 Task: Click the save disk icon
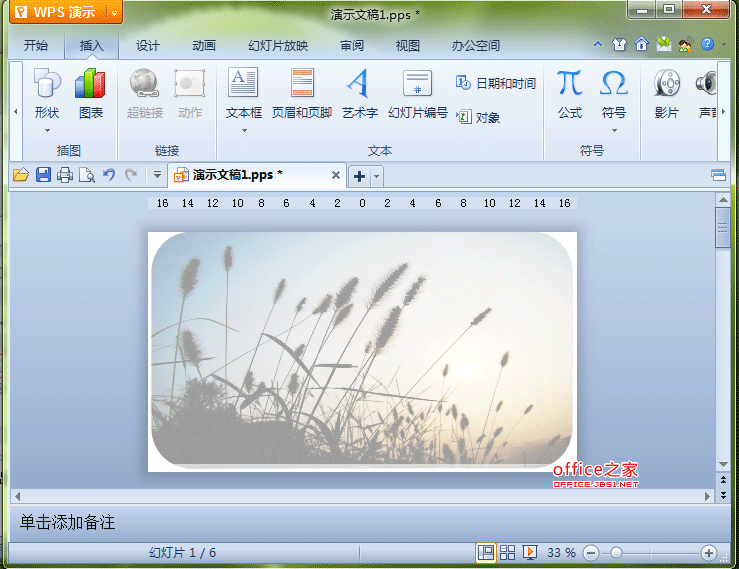click(43, 175)
